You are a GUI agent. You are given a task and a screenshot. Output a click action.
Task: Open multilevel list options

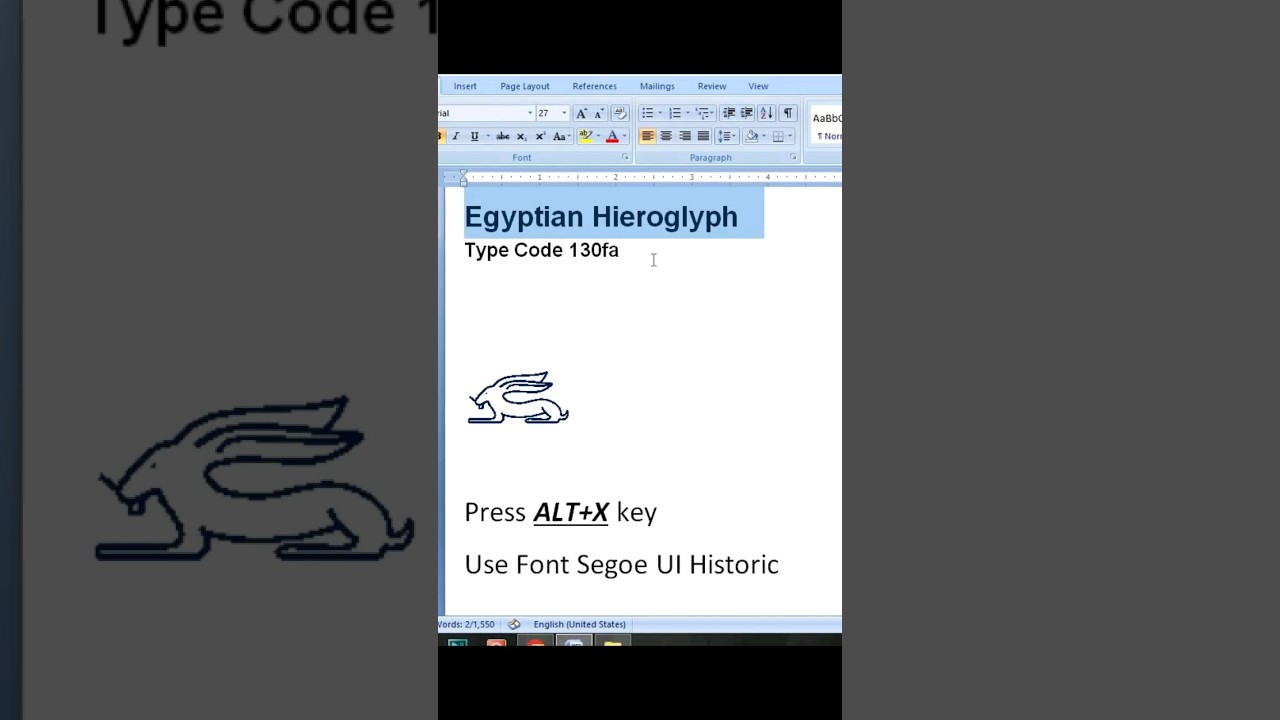tap(703, 113)
